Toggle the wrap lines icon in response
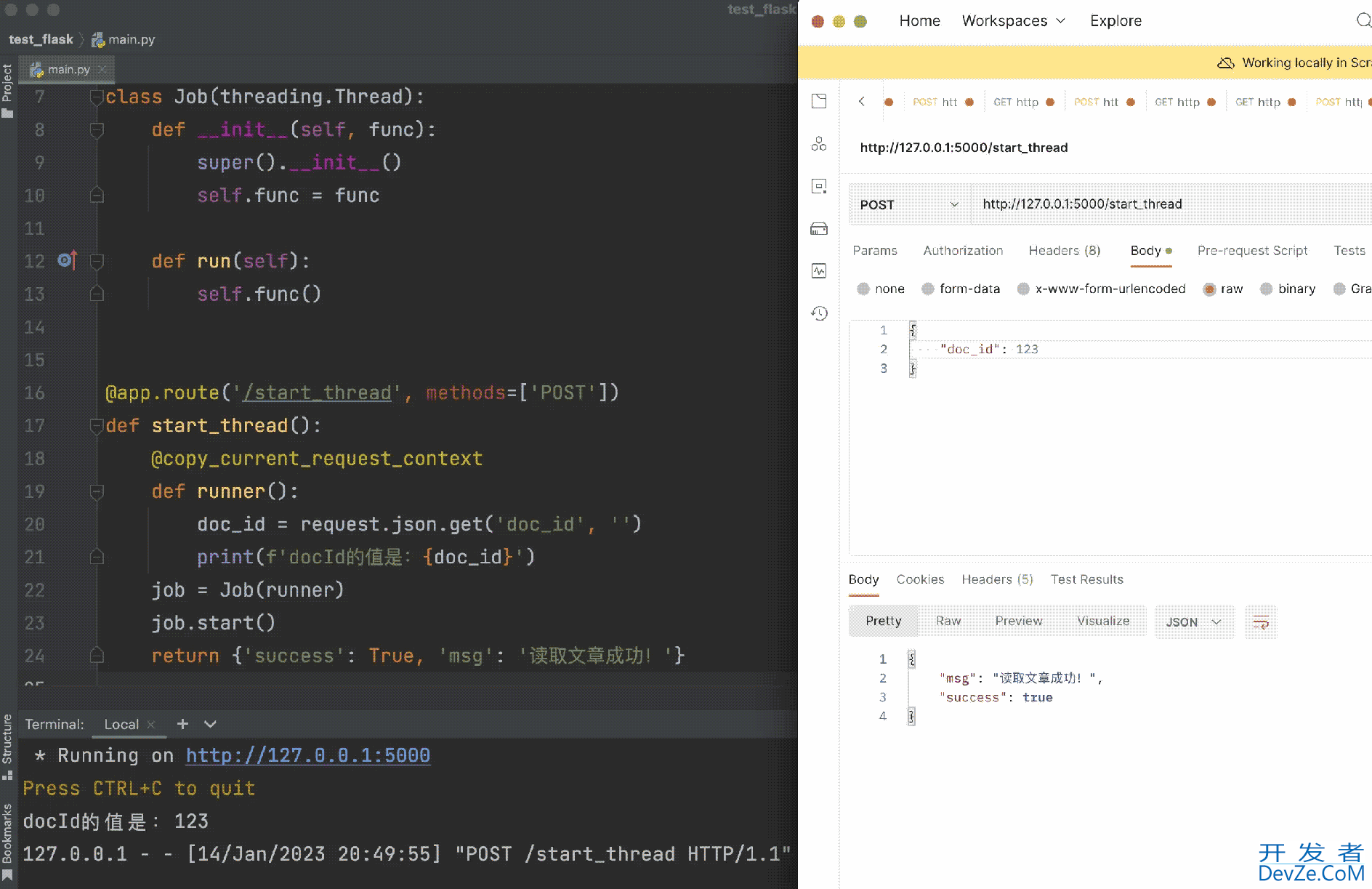The image size is (1372, 889). 1261,622
